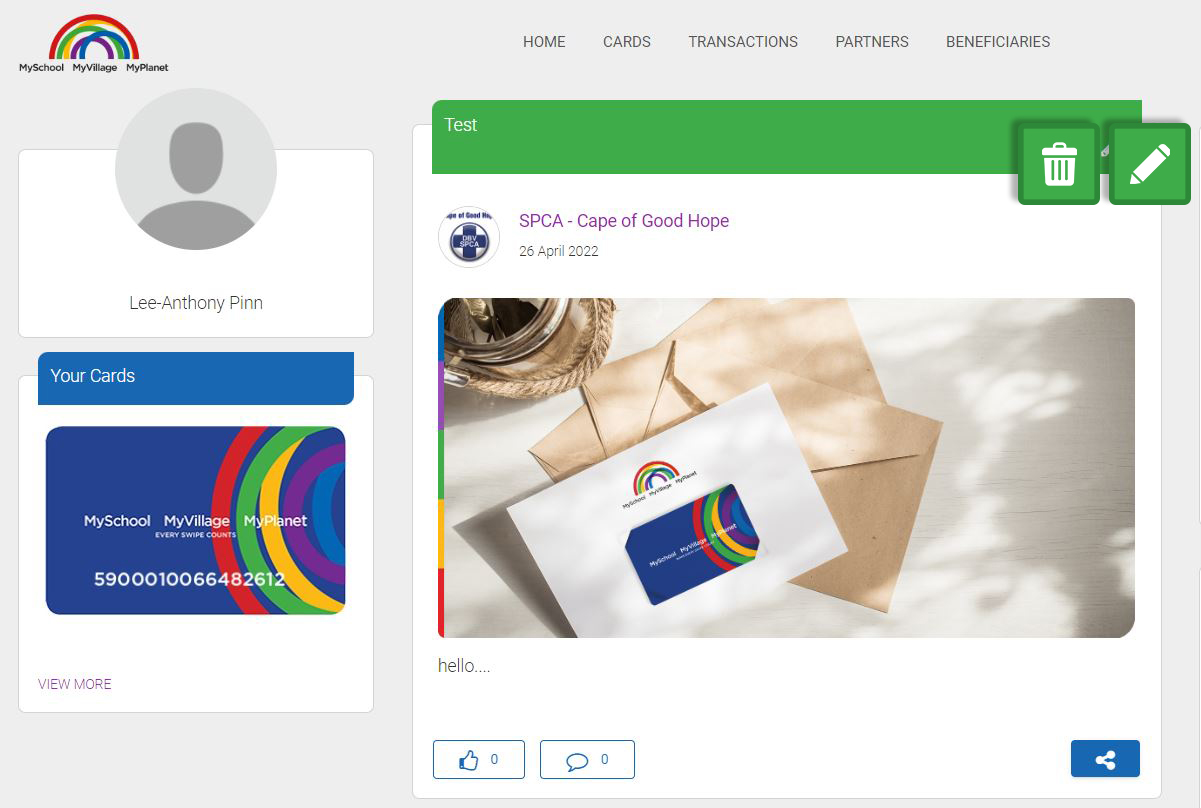Image resolution: width=1201 pixels, height=808 pixels.
Task: Open SPCA - Cape of Good Hope link
Action: pos(624,221)
